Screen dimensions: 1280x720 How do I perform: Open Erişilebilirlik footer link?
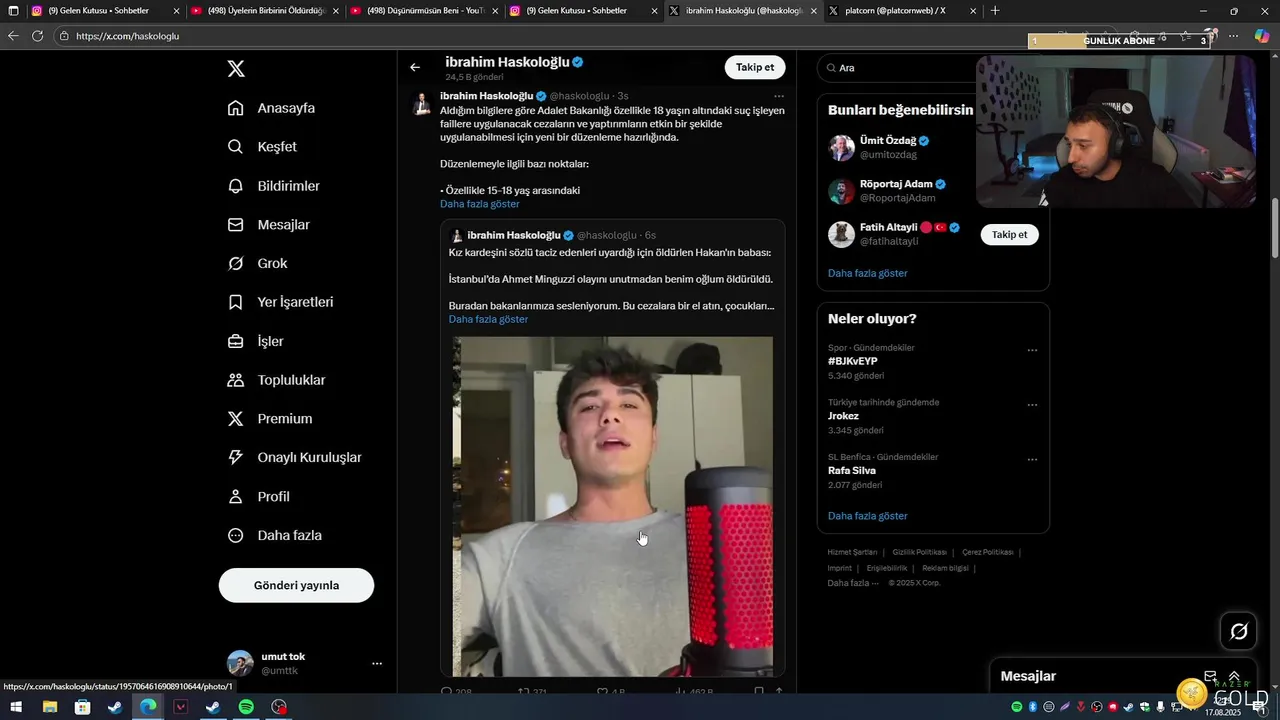click(x=887, y=568)
